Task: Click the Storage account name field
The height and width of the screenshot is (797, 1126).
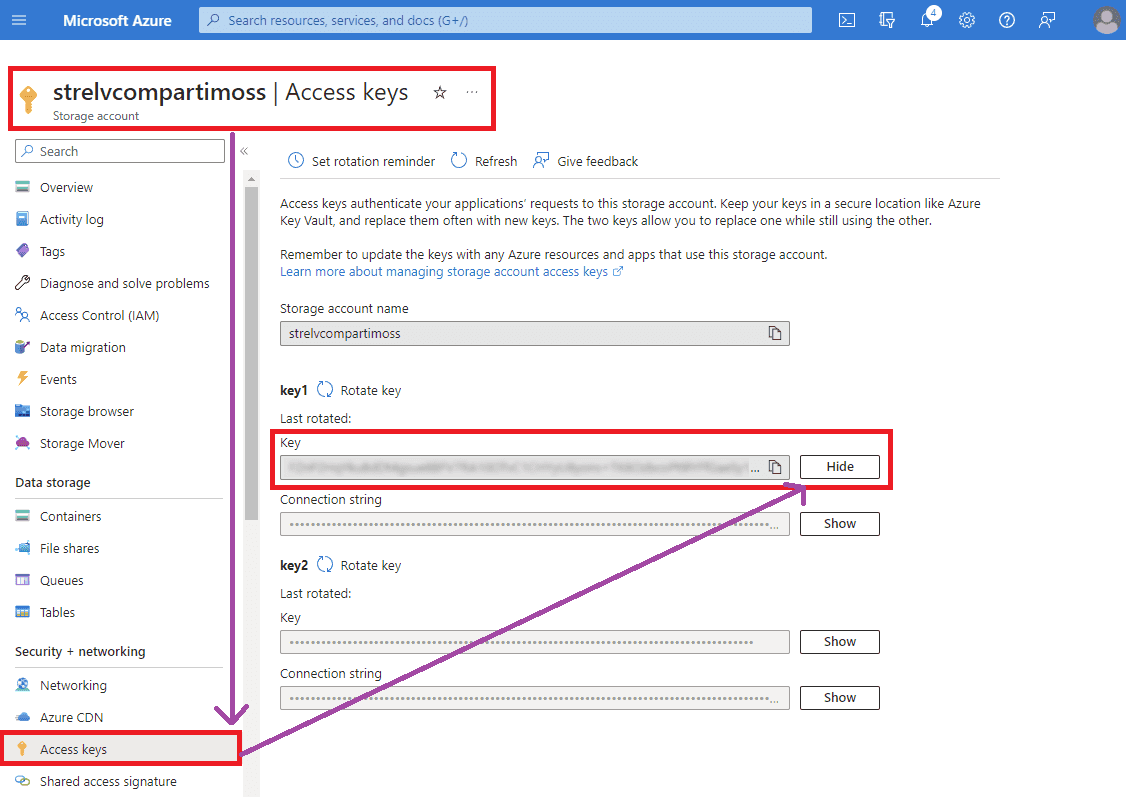Action: (534, 333)
